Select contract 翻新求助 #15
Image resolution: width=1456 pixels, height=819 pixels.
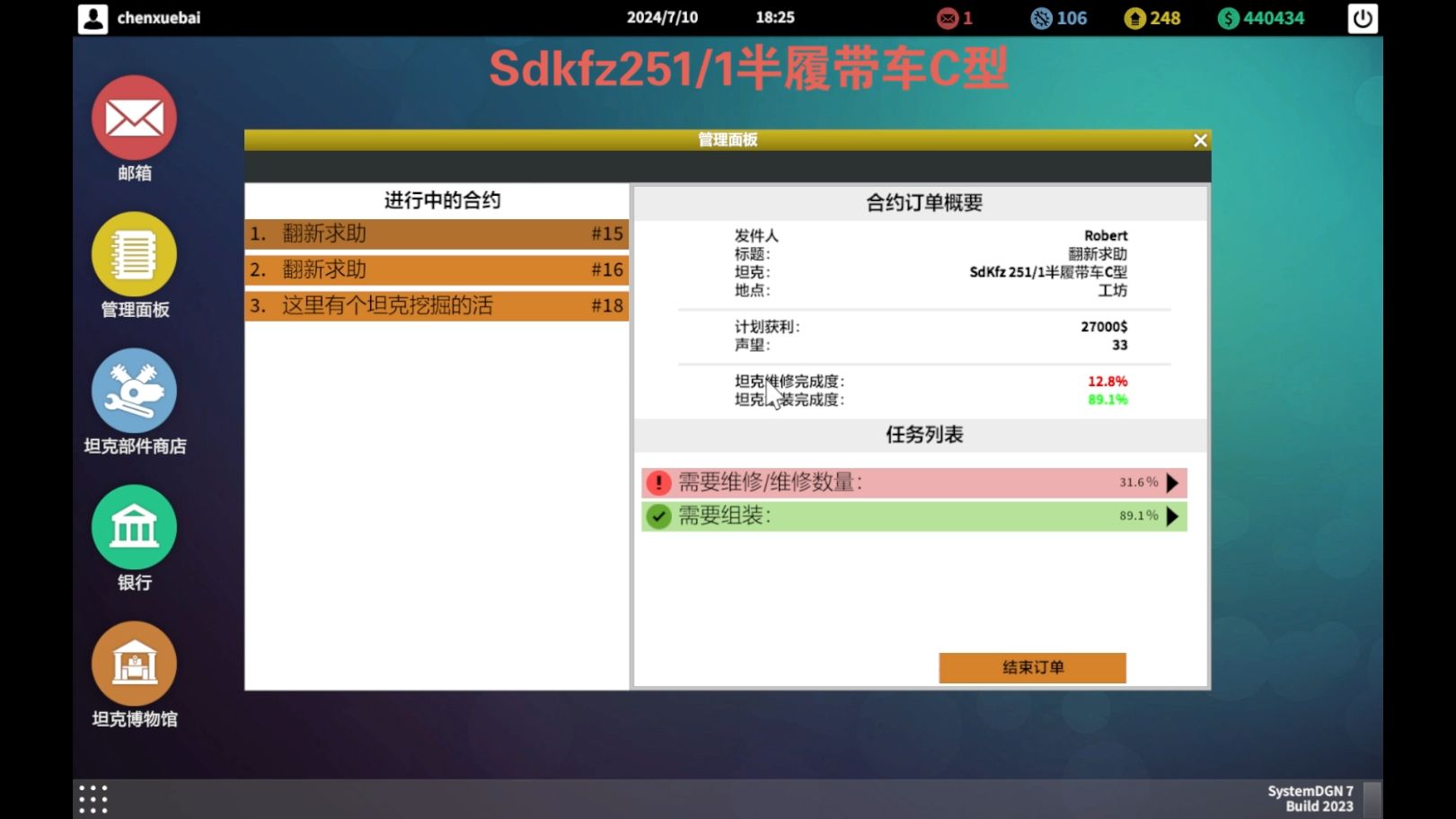437,233
